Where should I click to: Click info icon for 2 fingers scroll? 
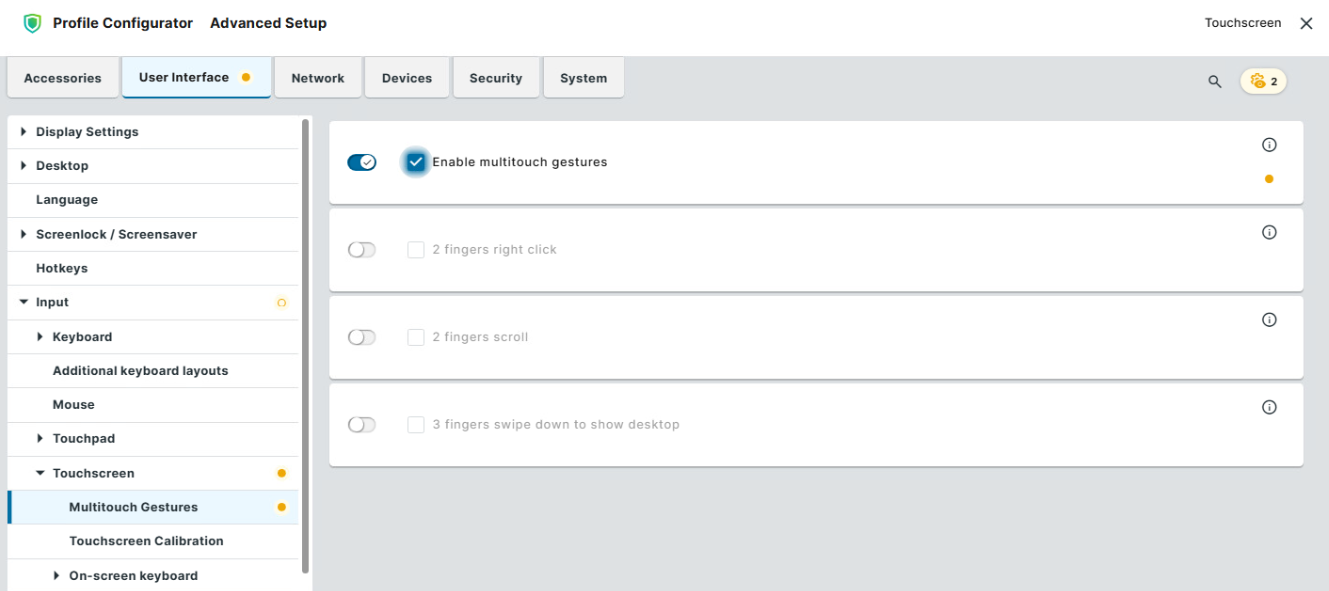[x=1269, y=320]
